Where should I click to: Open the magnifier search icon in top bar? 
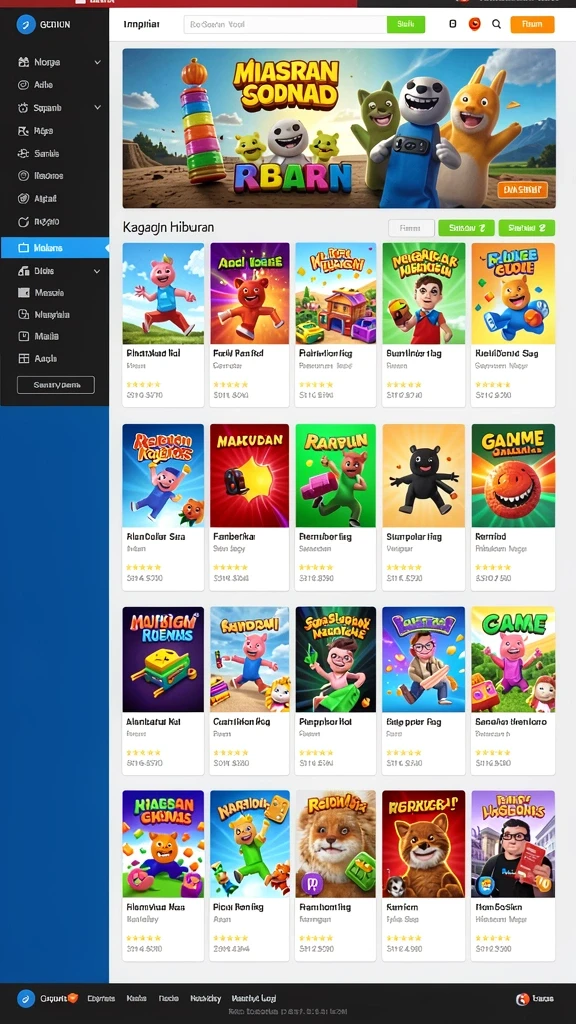(496, 24)
